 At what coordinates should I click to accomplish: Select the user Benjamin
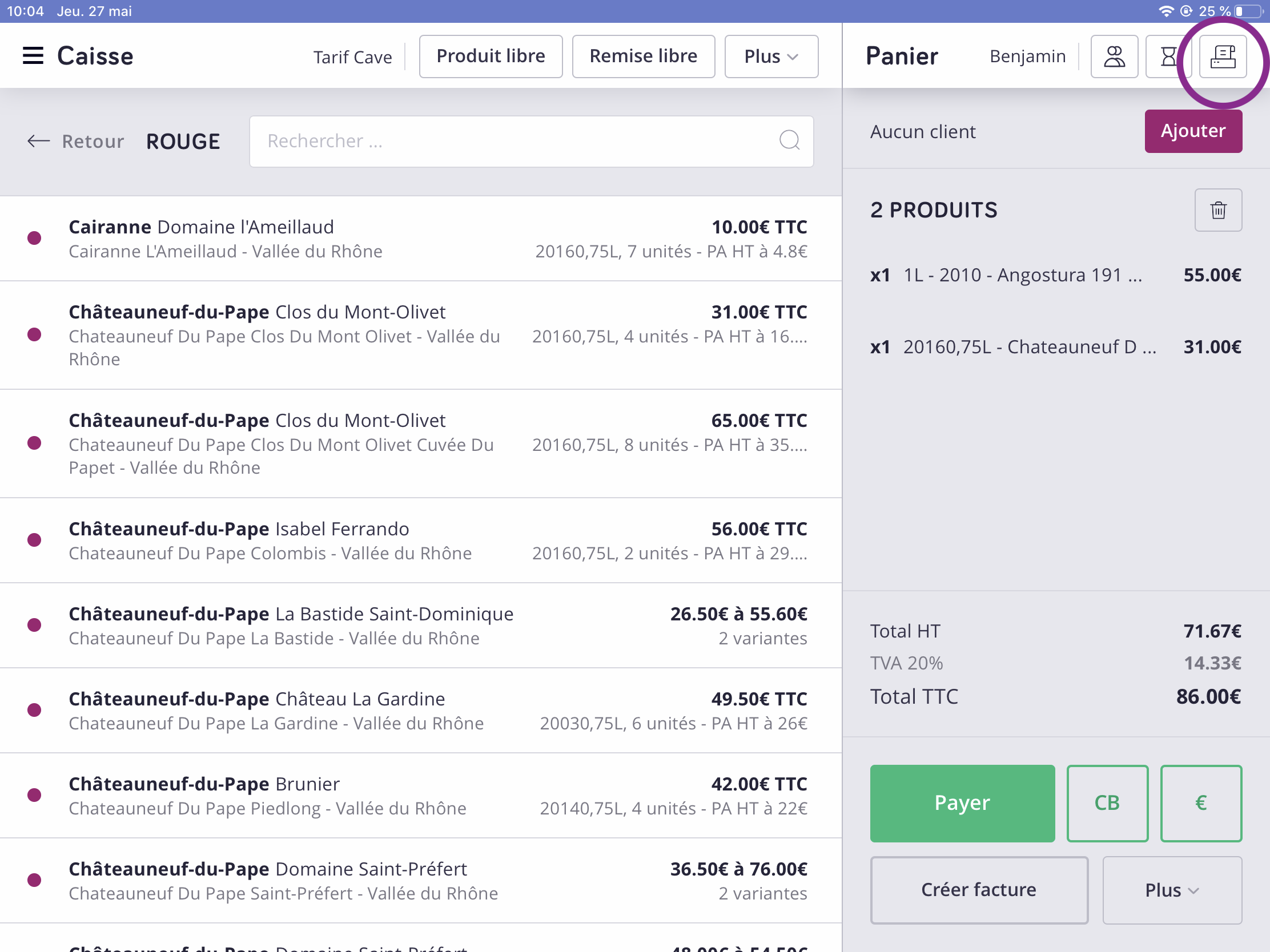point(1028,57)
